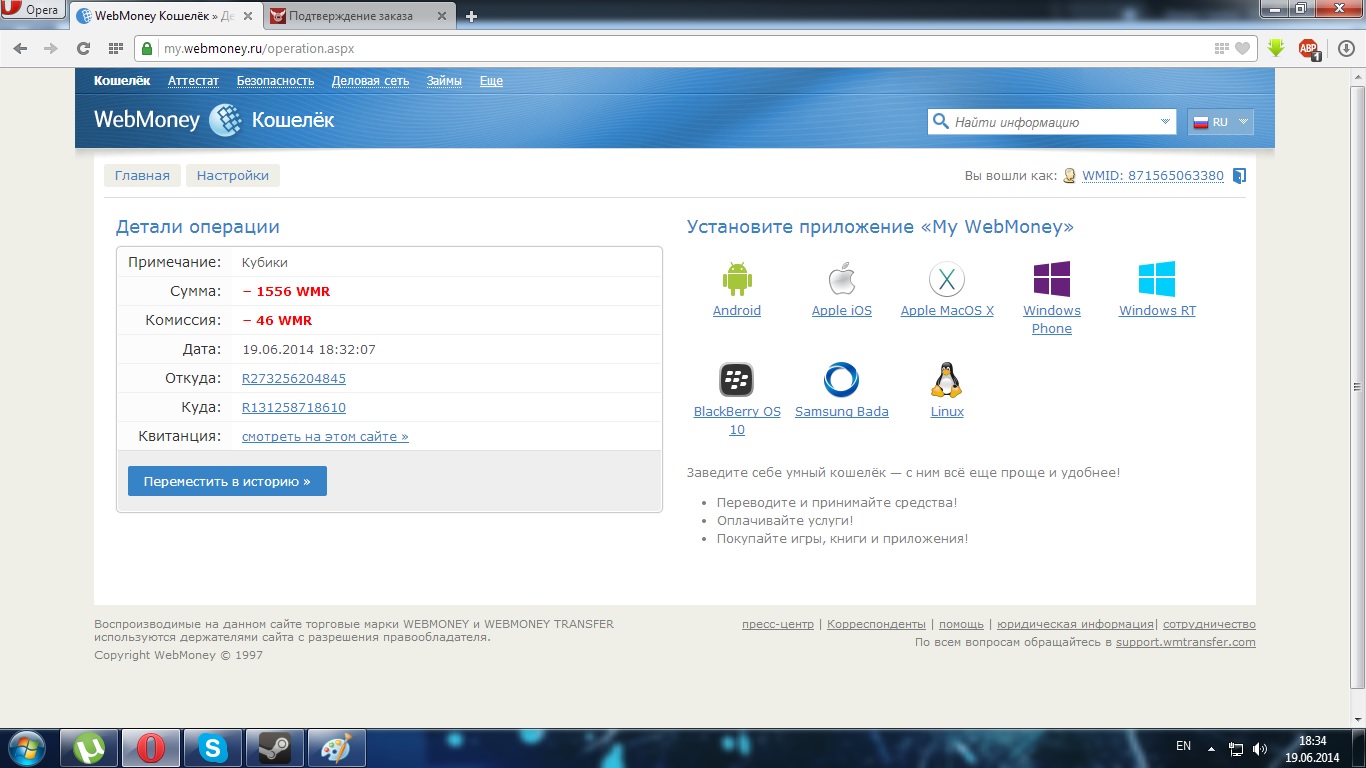Open the помощь footer link
This screenshot has height=768, width=1366.
point(961,624)
